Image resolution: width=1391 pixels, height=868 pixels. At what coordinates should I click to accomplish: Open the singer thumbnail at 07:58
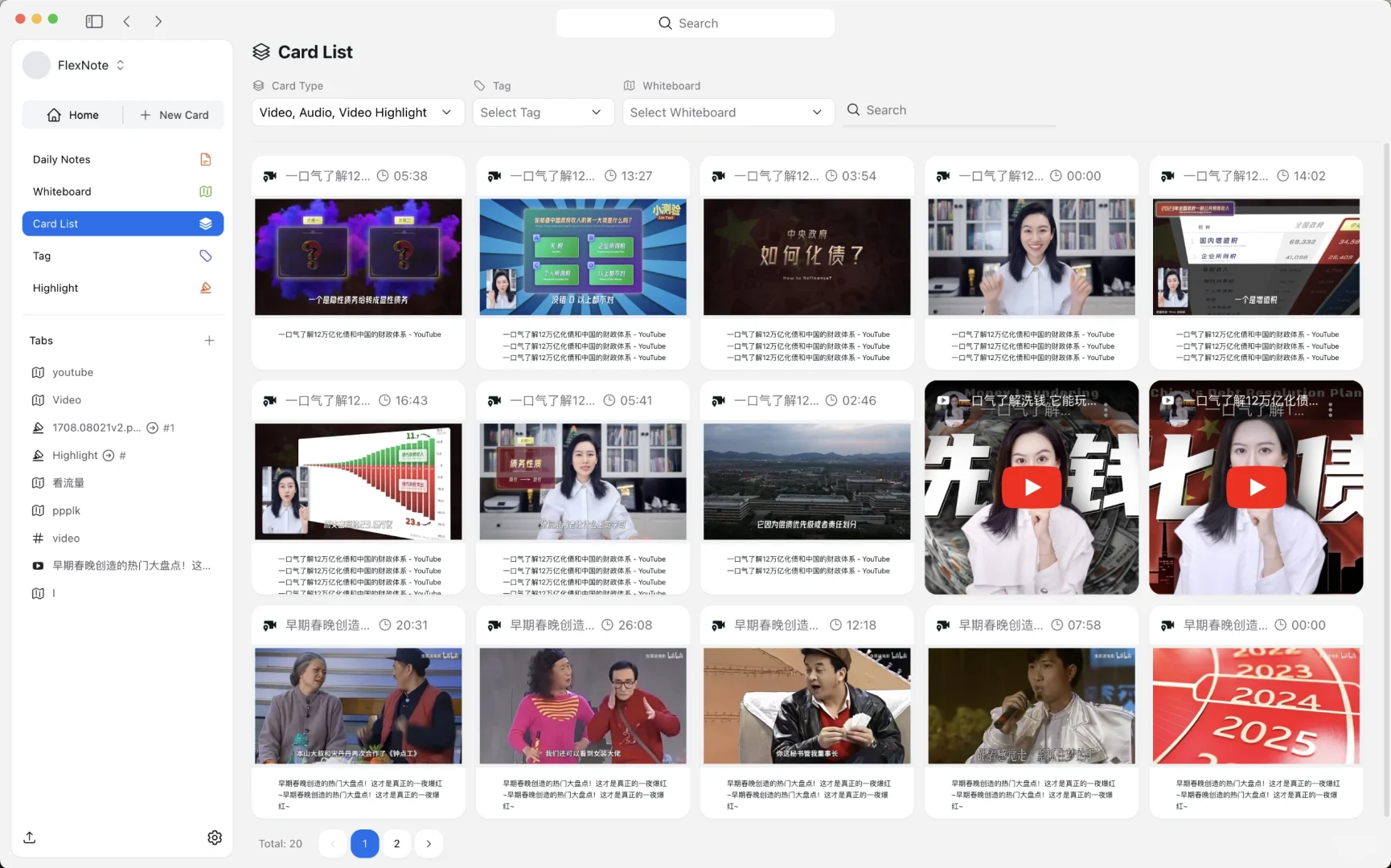tap(1032, 706)
